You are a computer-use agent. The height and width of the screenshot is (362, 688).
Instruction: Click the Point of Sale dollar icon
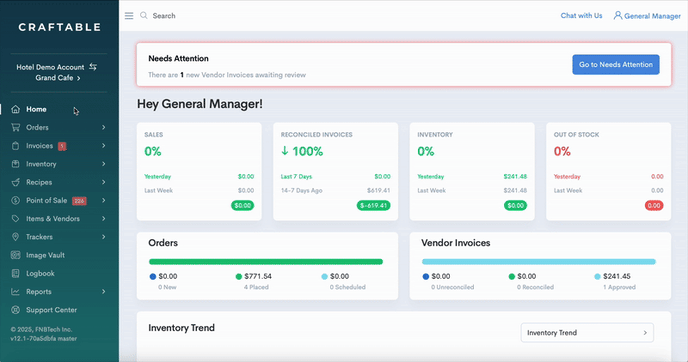tap(15, 200)
